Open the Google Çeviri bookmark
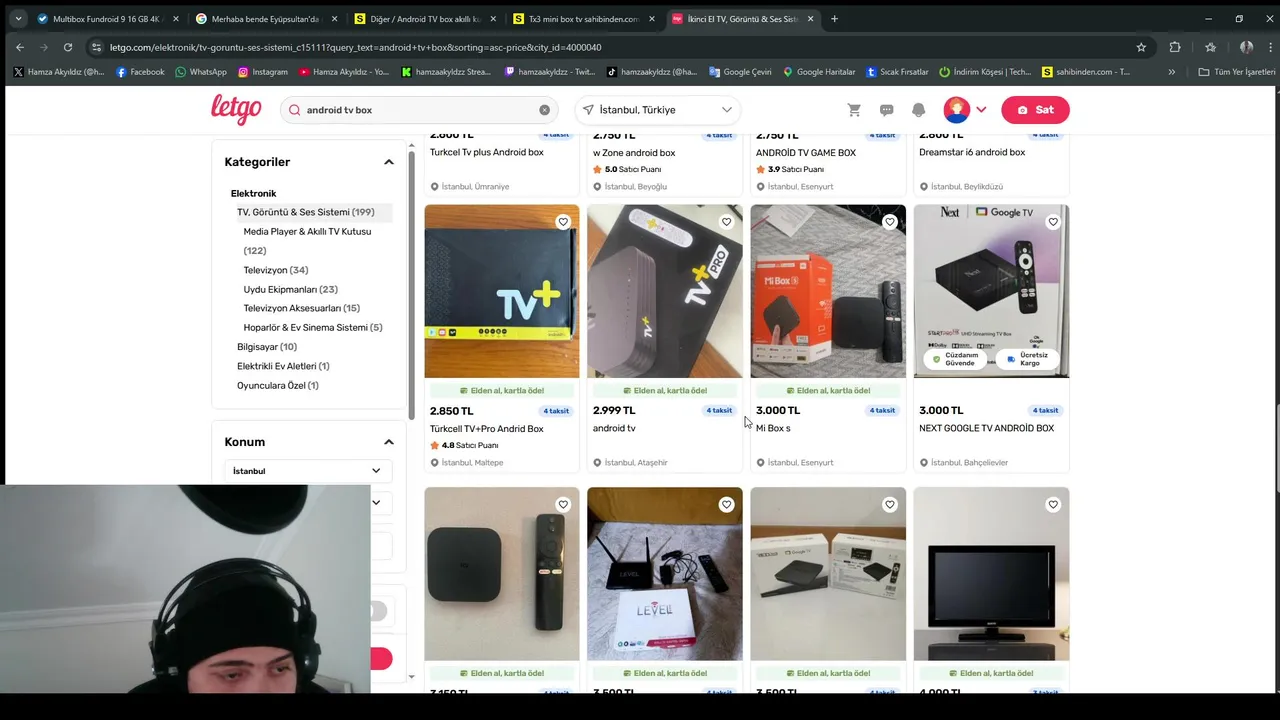 740,72
